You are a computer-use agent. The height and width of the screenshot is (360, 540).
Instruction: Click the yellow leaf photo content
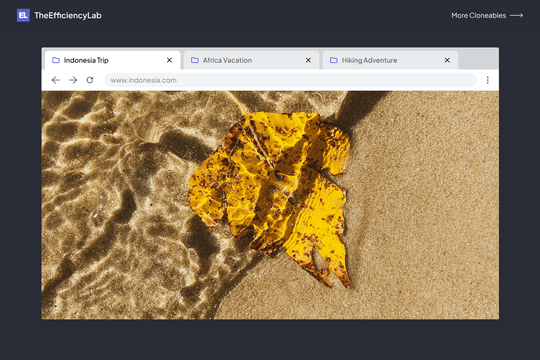click(270, 205)
